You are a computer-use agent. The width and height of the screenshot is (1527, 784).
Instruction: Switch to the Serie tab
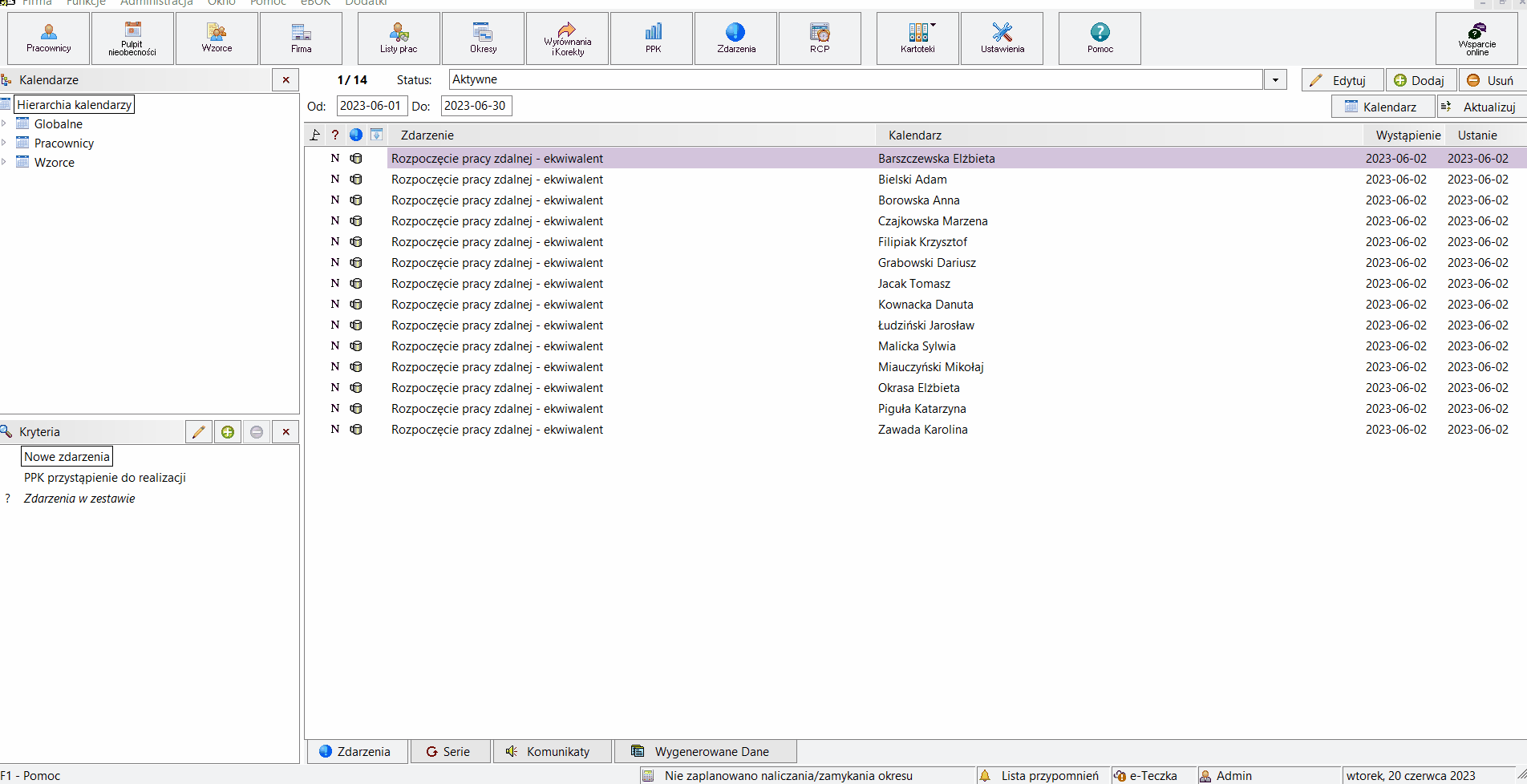coord(448,751)
